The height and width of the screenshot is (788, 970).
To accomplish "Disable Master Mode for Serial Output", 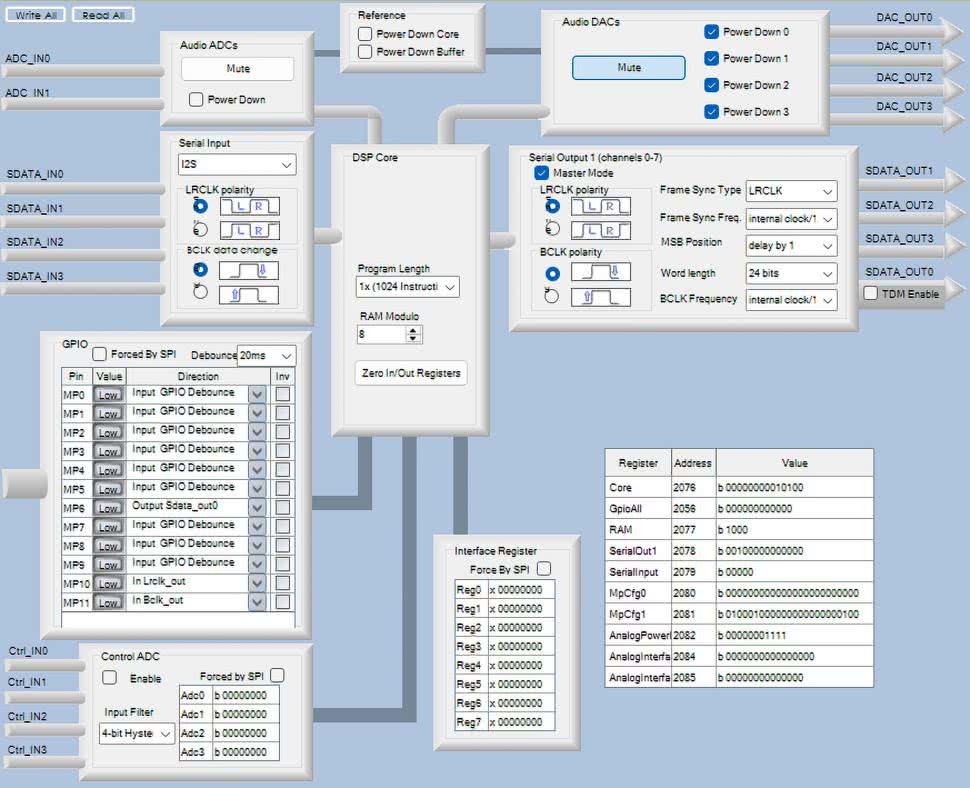I will coord(542,173).
